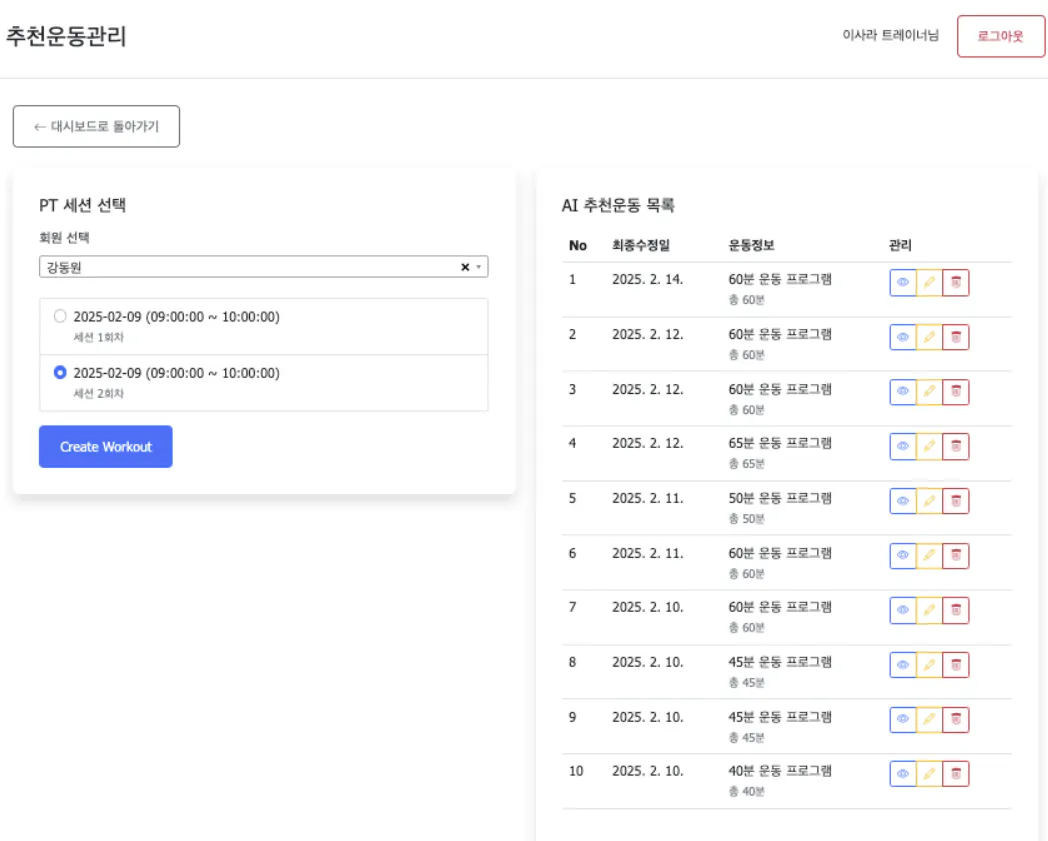Click the No column header
Screen dimensions: 1048x841
click(x=577, y=245)
